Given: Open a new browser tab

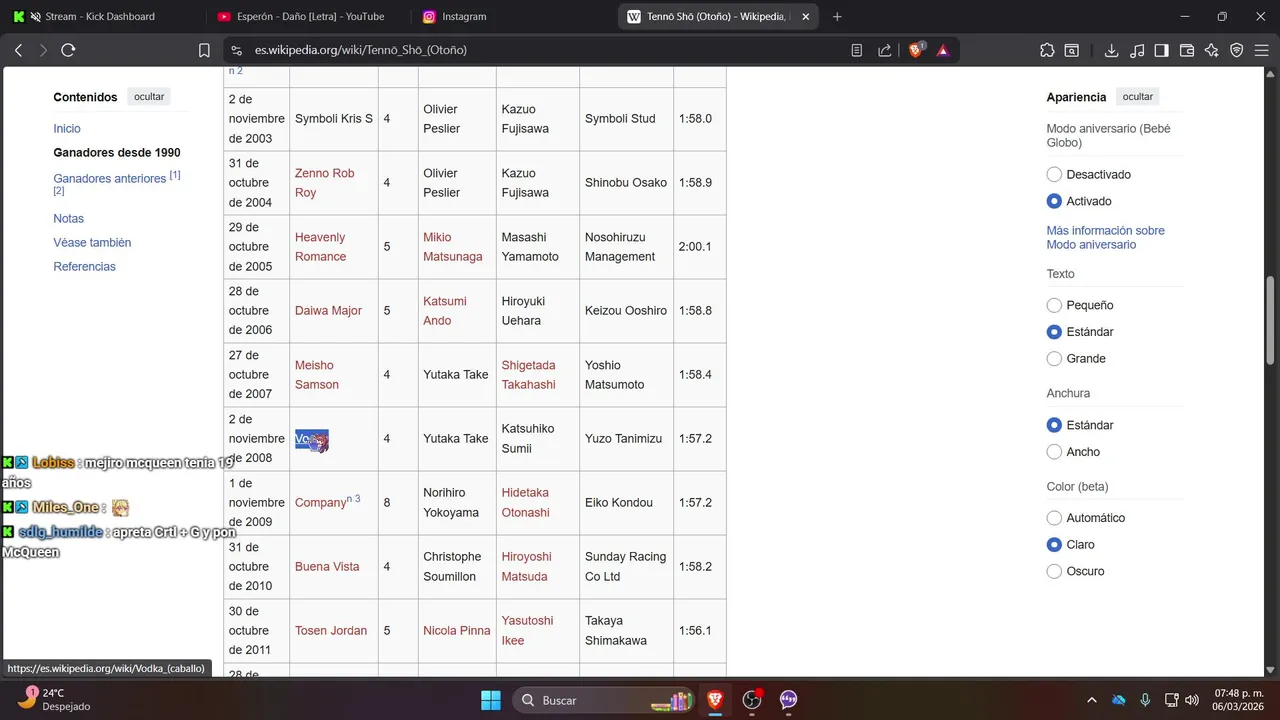Looking at the screenshot, I should (837, 16).
